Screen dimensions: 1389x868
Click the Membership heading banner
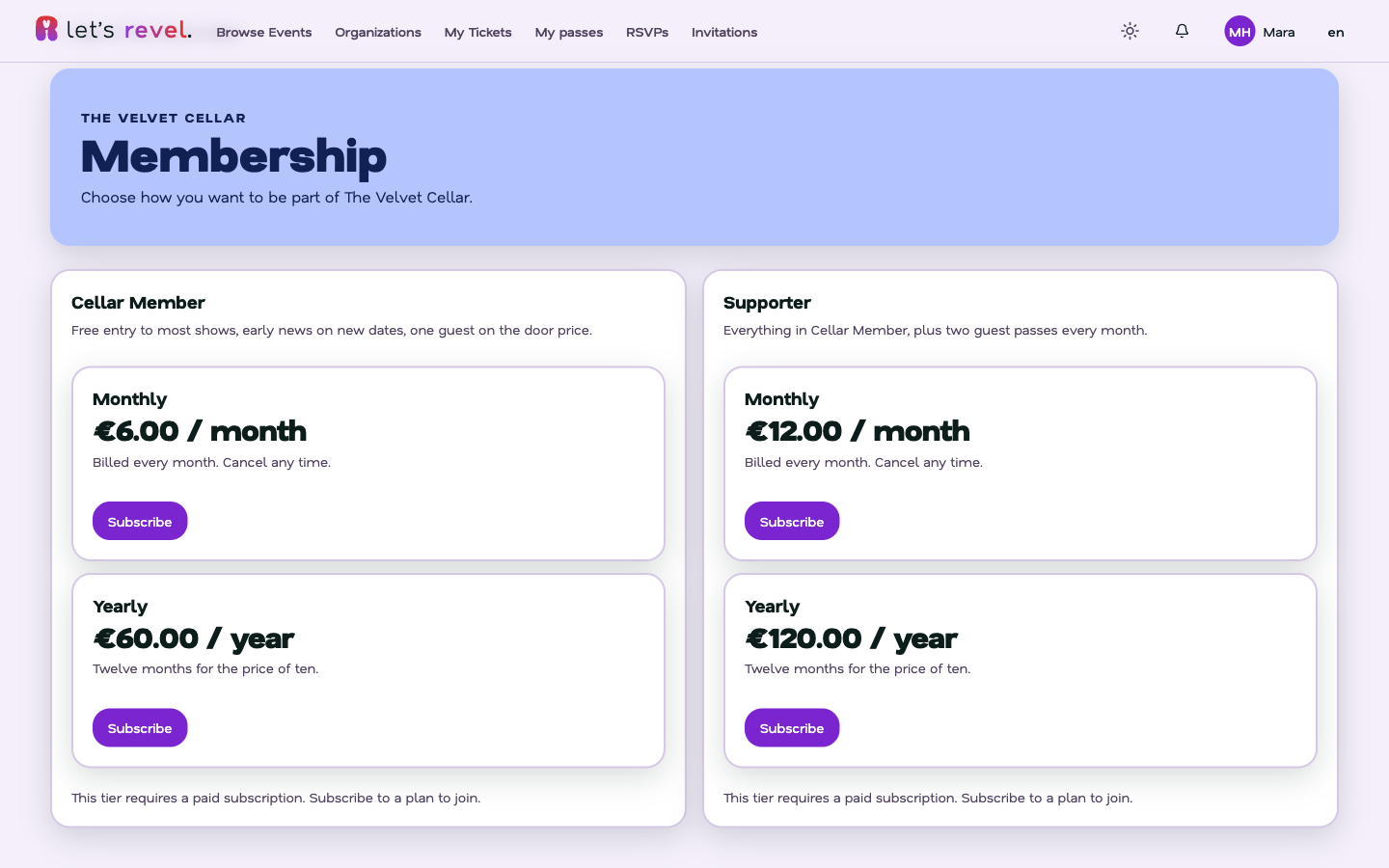pyautogui.click(x=694, y=157)
